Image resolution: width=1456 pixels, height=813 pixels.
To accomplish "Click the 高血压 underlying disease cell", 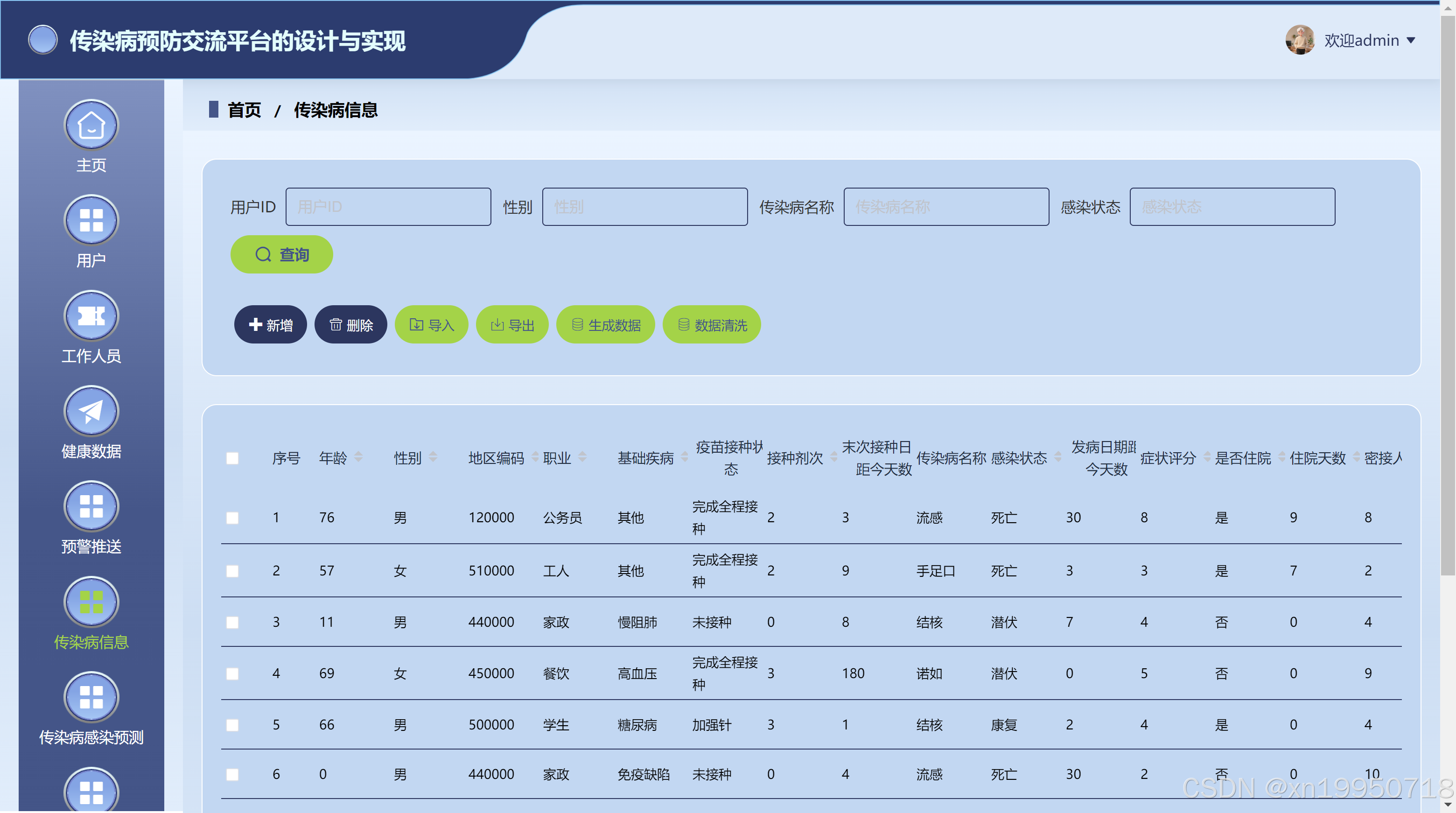I will tap(637, 674).
